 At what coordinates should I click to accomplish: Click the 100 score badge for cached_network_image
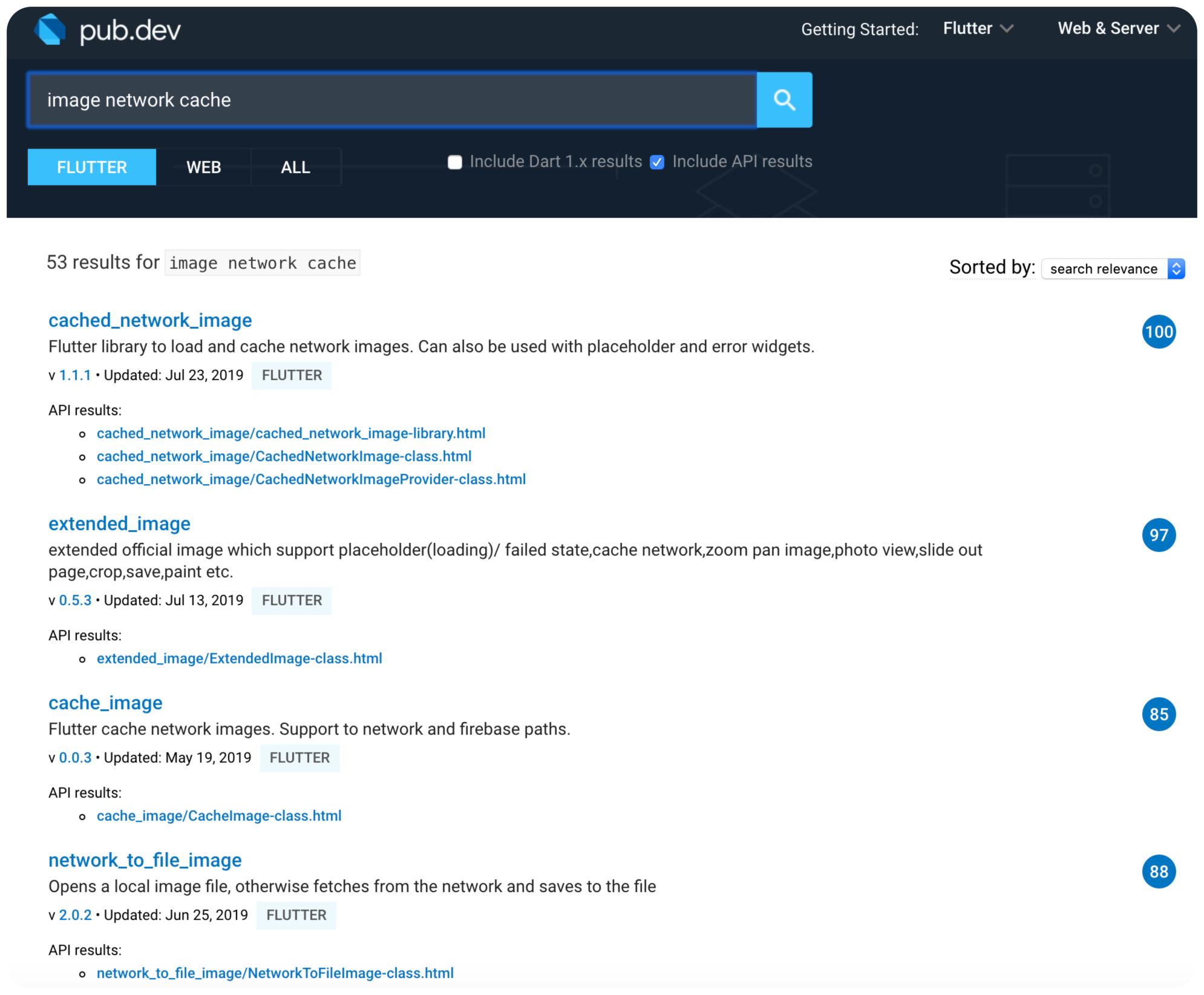point(1158,332)
